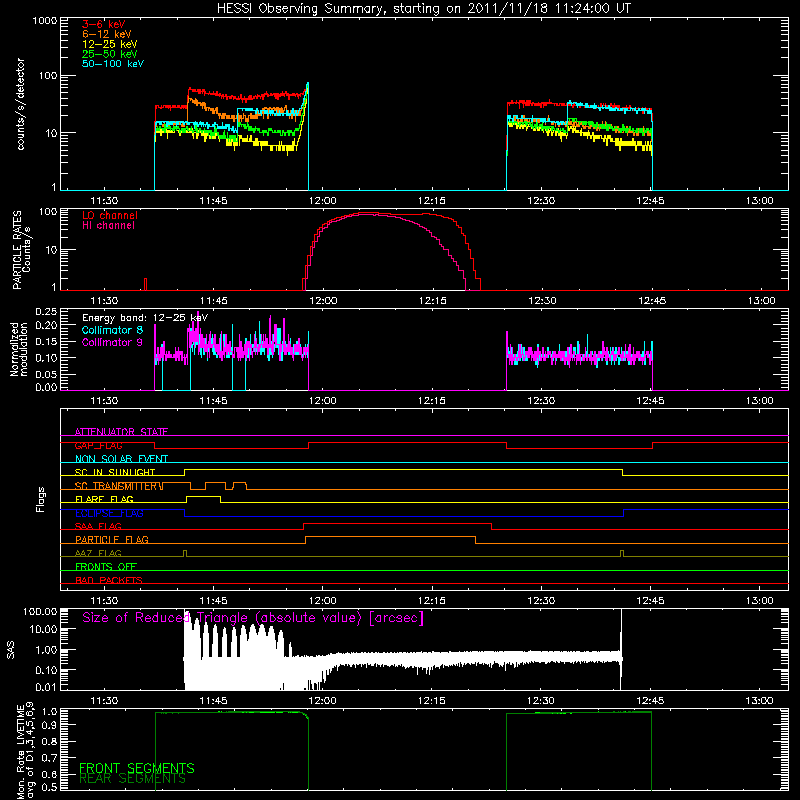The image size is (800, 800).
Task: Click the 12:15 tick under the count-rate plot
Action: [432, 201]
